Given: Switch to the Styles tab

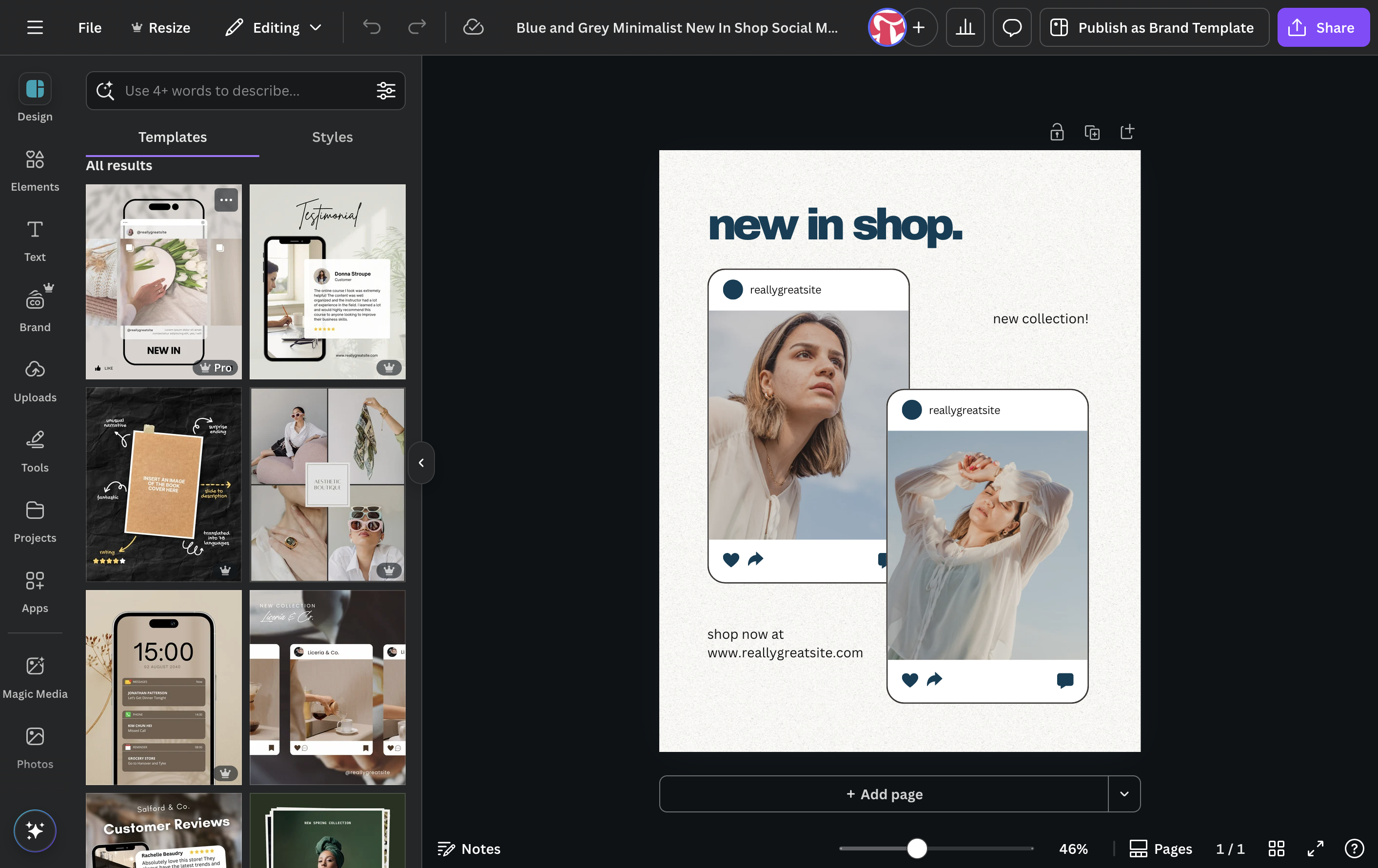Looking at the screenshot, I should pos(333,137).
